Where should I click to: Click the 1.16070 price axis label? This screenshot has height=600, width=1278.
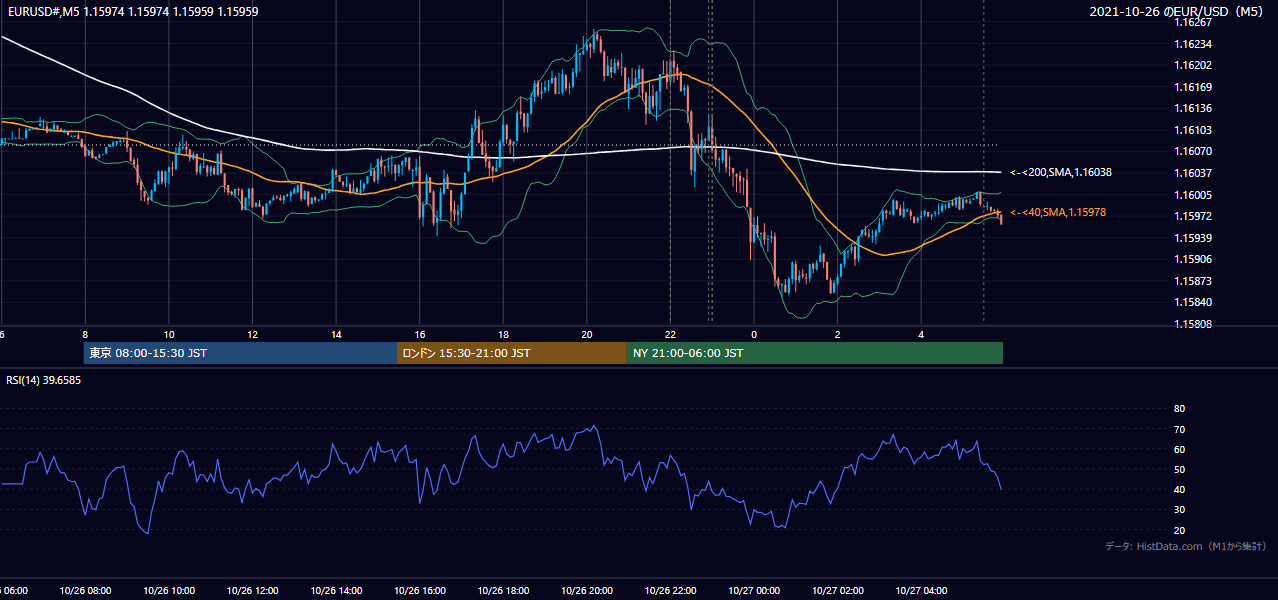[1192, 151]
